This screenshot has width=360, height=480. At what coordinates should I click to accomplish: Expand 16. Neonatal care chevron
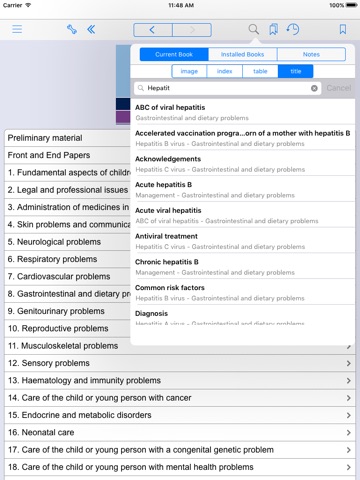click(x=349, y=432)
